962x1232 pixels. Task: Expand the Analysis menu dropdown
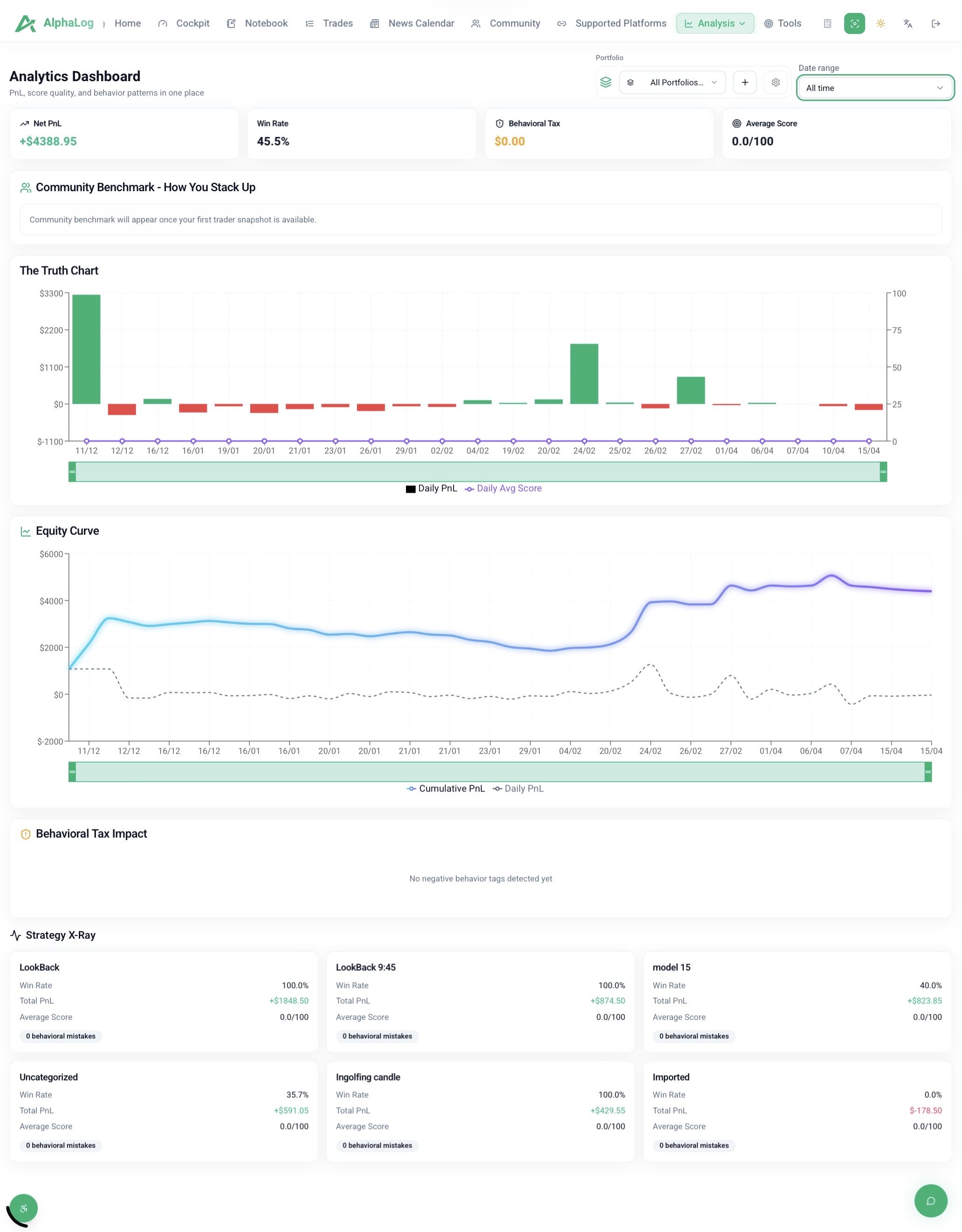pyautogui.click(x=715, y=24)
